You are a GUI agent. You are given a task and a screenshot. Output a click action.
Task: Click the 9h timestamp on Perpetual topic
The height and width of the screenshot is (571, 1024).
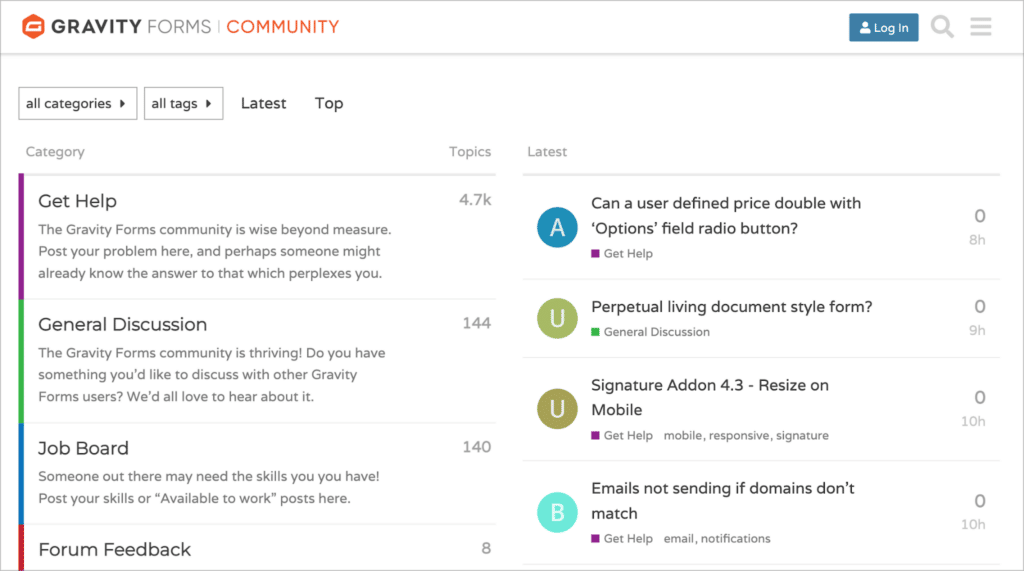(977, 331)
